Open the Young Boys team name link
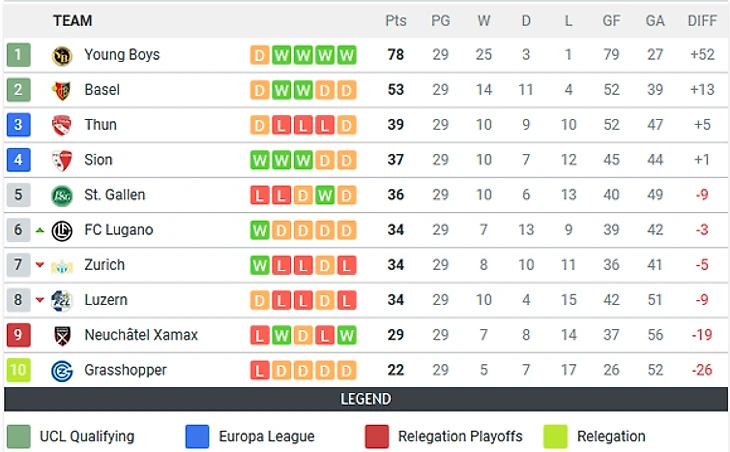This screenshot has height=452, width=730. (x=121, y=55)
